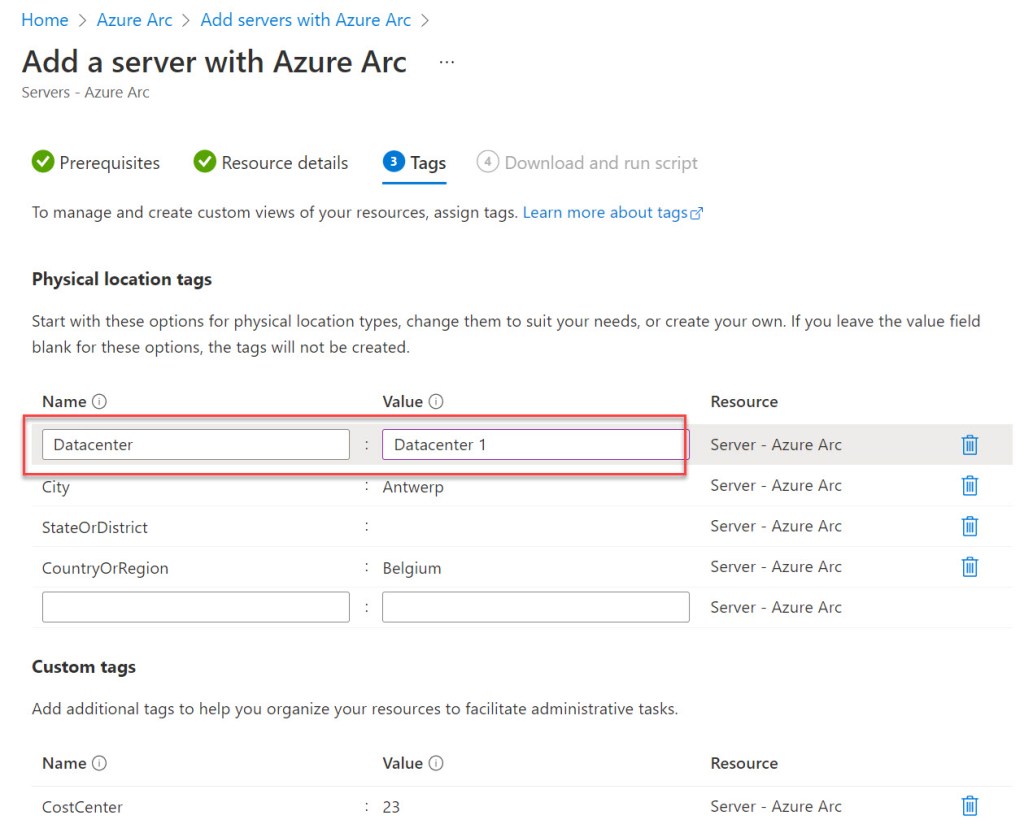Open Azure Arc breadcrumb link
1024x824 pixels.
coord(134,20)
